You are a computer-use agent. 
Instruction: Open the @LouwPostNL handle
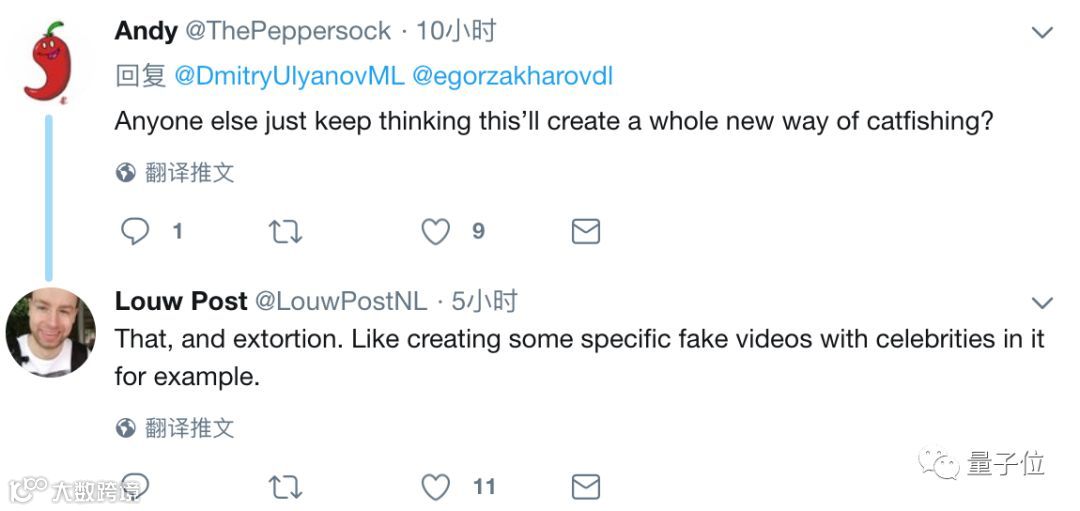pyautogui.click(x=341, y=301)
